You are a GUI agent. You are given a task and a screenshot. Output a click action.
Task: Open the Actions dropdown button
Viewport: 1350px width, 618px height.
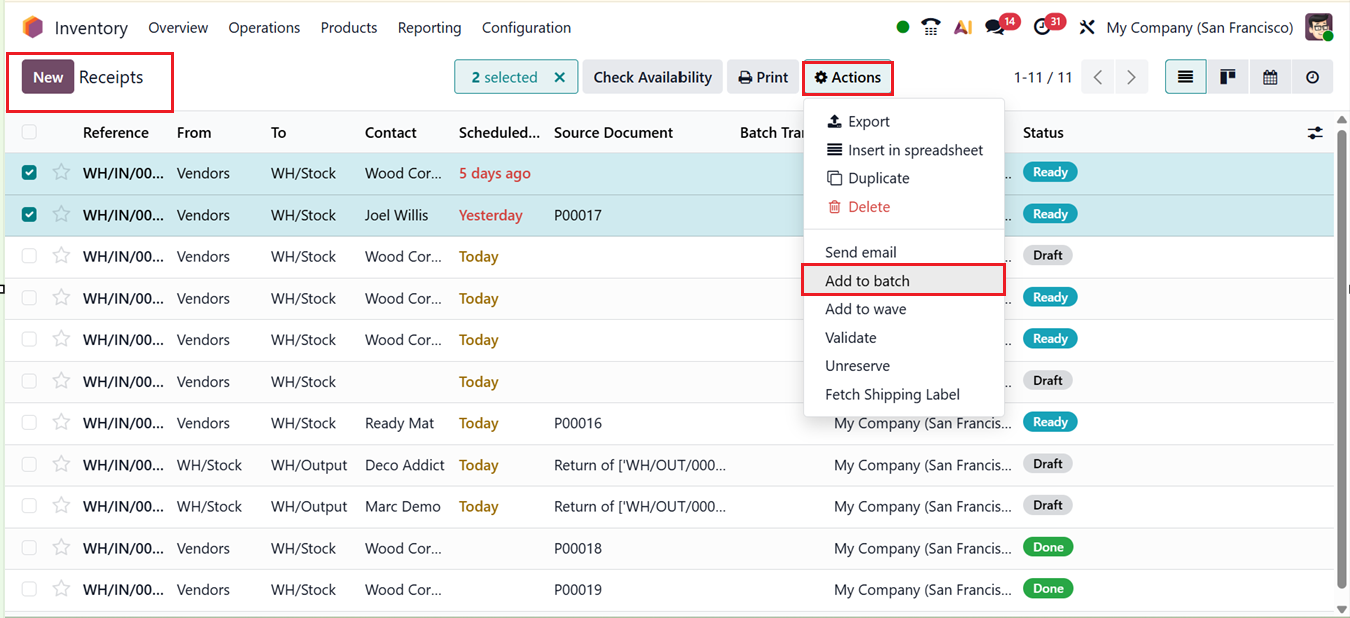click(847, 77)
